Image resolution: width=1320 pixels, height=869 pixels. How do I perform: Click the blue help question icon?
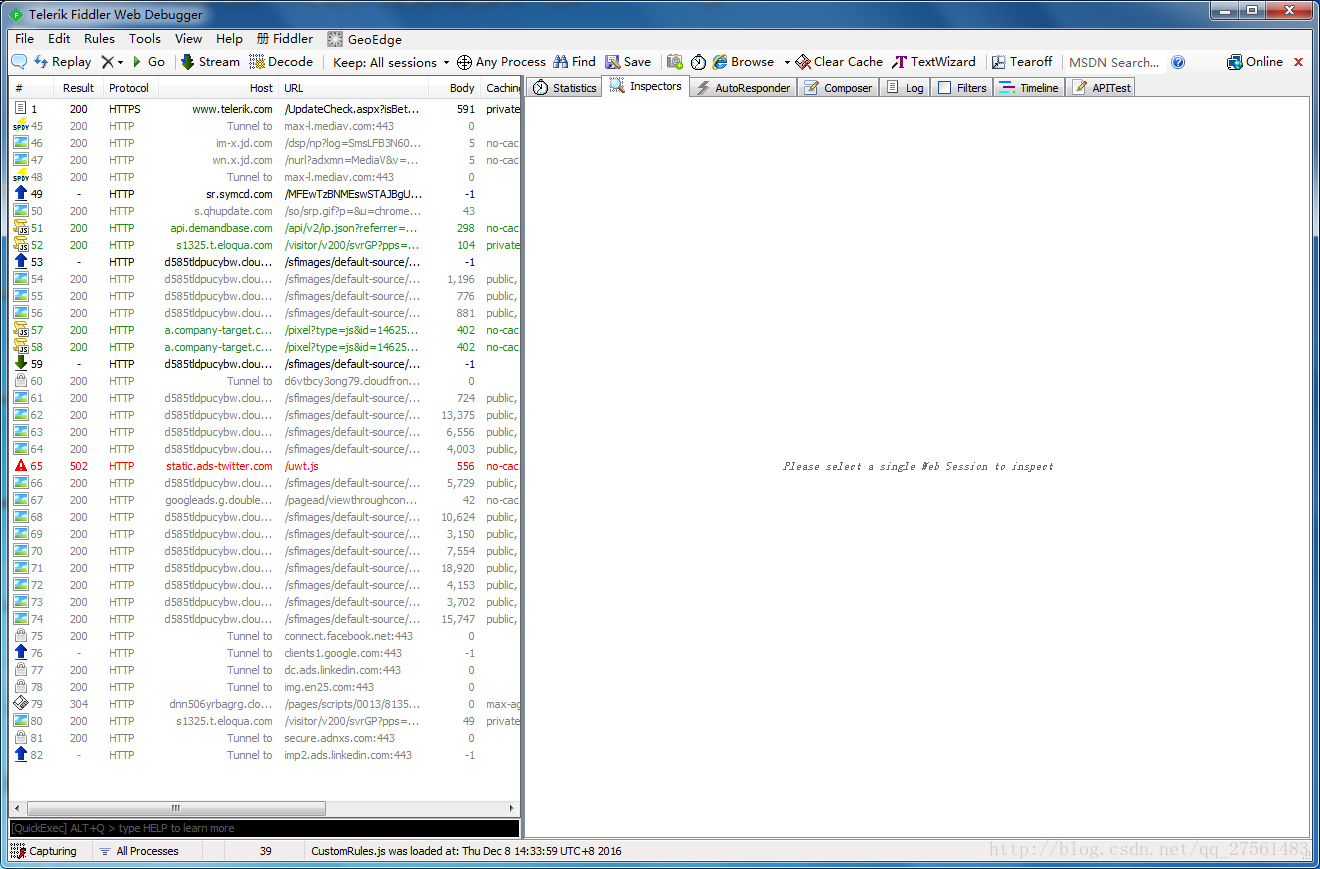tap(1178, 62)
